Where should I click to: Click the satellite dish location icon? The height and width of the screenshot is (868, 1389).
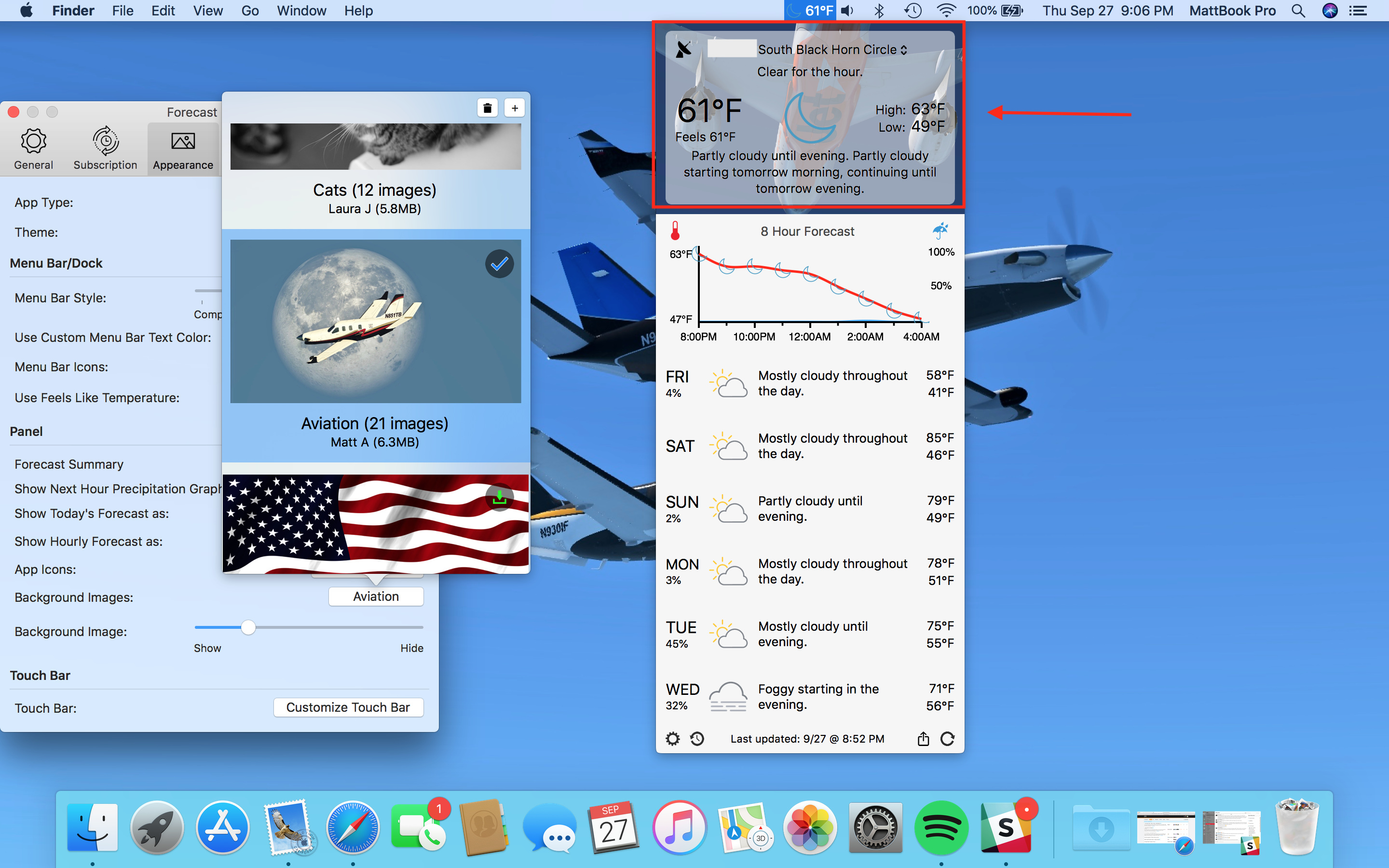coord(683,49)
